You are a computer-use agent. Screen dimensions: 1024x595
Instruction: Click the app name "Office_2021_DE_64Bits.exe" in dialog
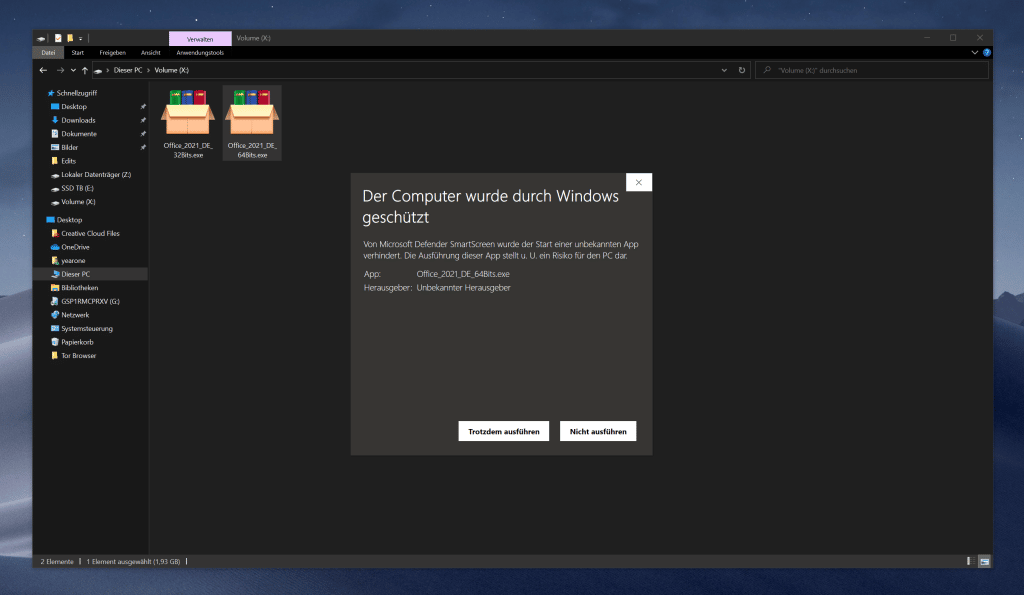point(463,274)
